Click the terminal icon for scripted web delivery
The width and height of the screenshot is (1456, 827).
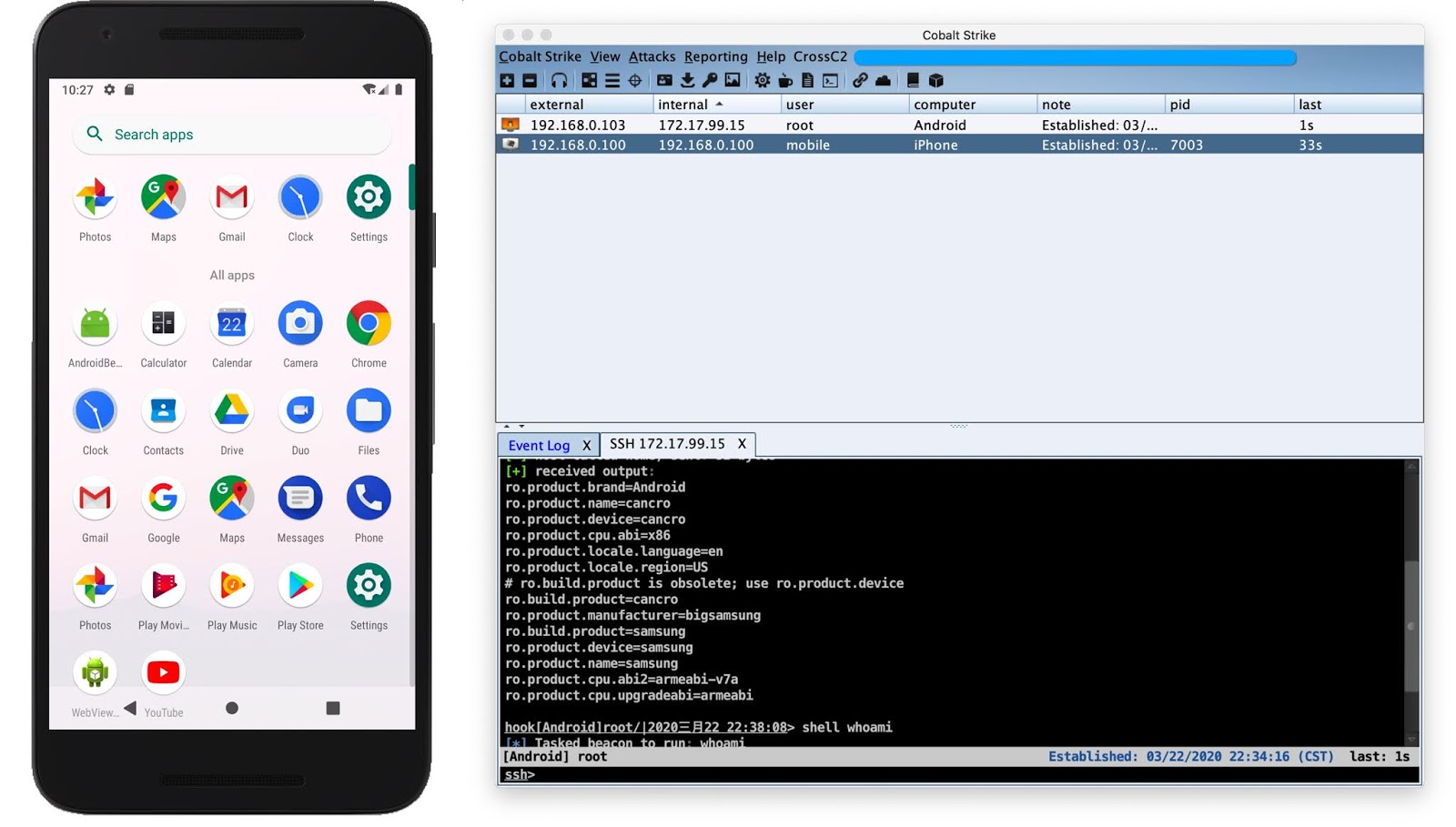point(830,81)
